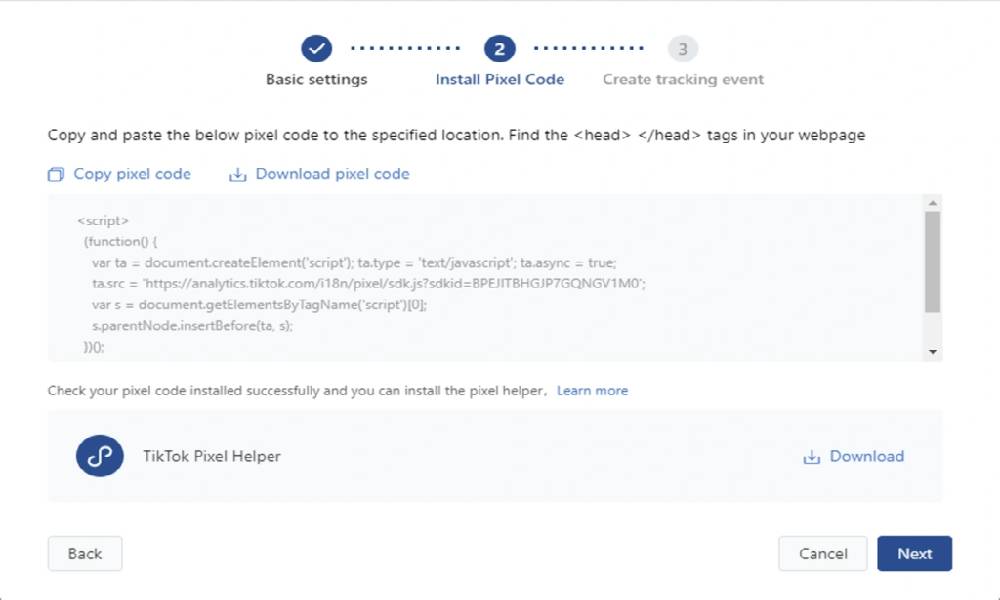Click the step 3 circle icon
The height and width of the screenshot is (600, 1000).
coord(683,48)
